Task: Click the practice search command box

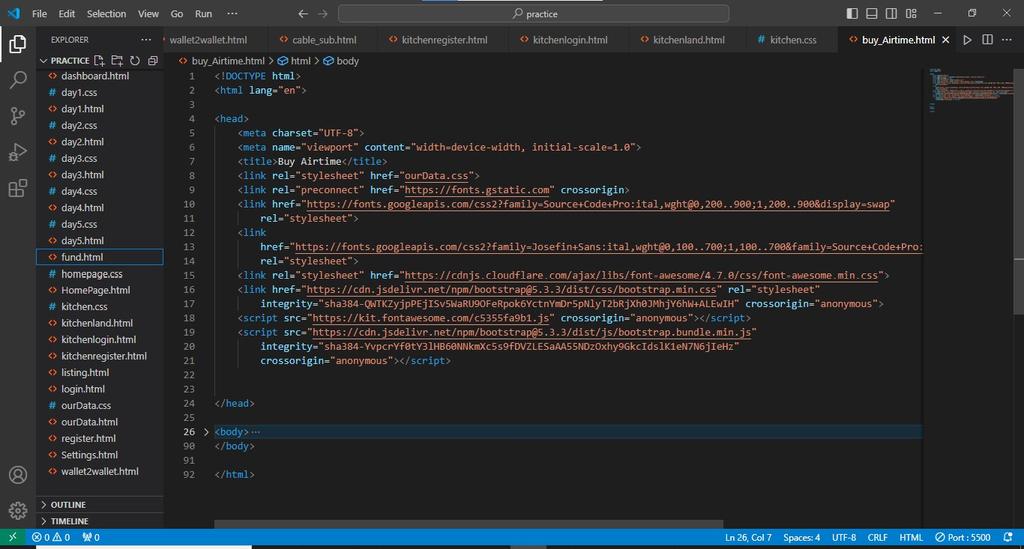Action: pyautogui.click(x=534, y=14)
